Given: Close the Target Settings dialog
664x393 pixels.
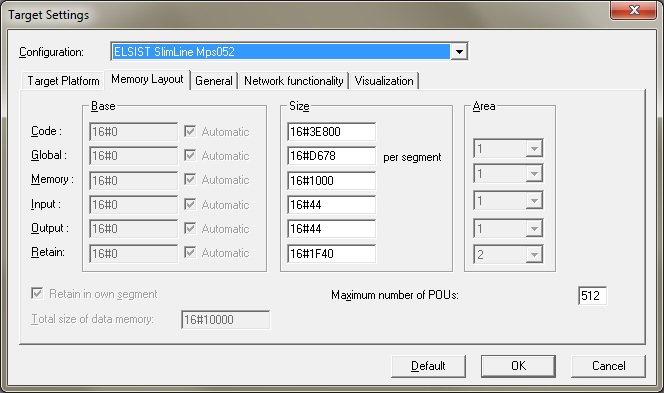Looking at the screenshot, I should pos(633,10).
